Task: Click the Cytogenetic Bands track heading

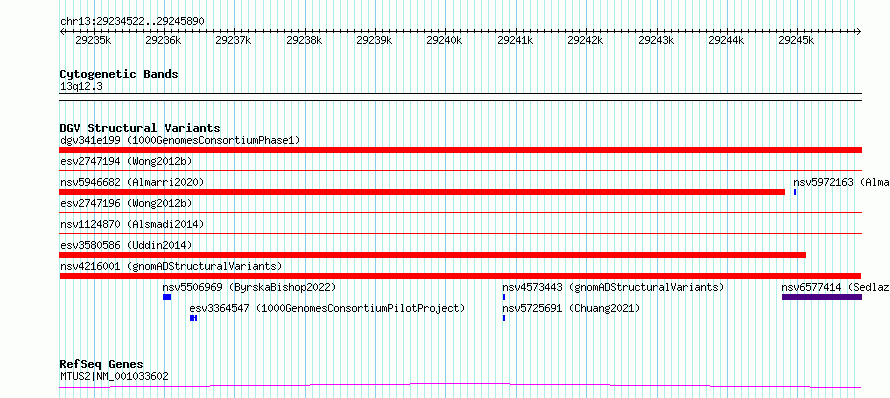Action: click(x=119, y=74)
